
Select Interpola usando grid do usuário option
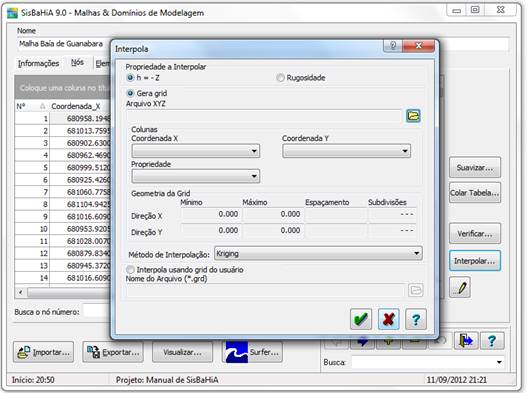coord(130,270)
